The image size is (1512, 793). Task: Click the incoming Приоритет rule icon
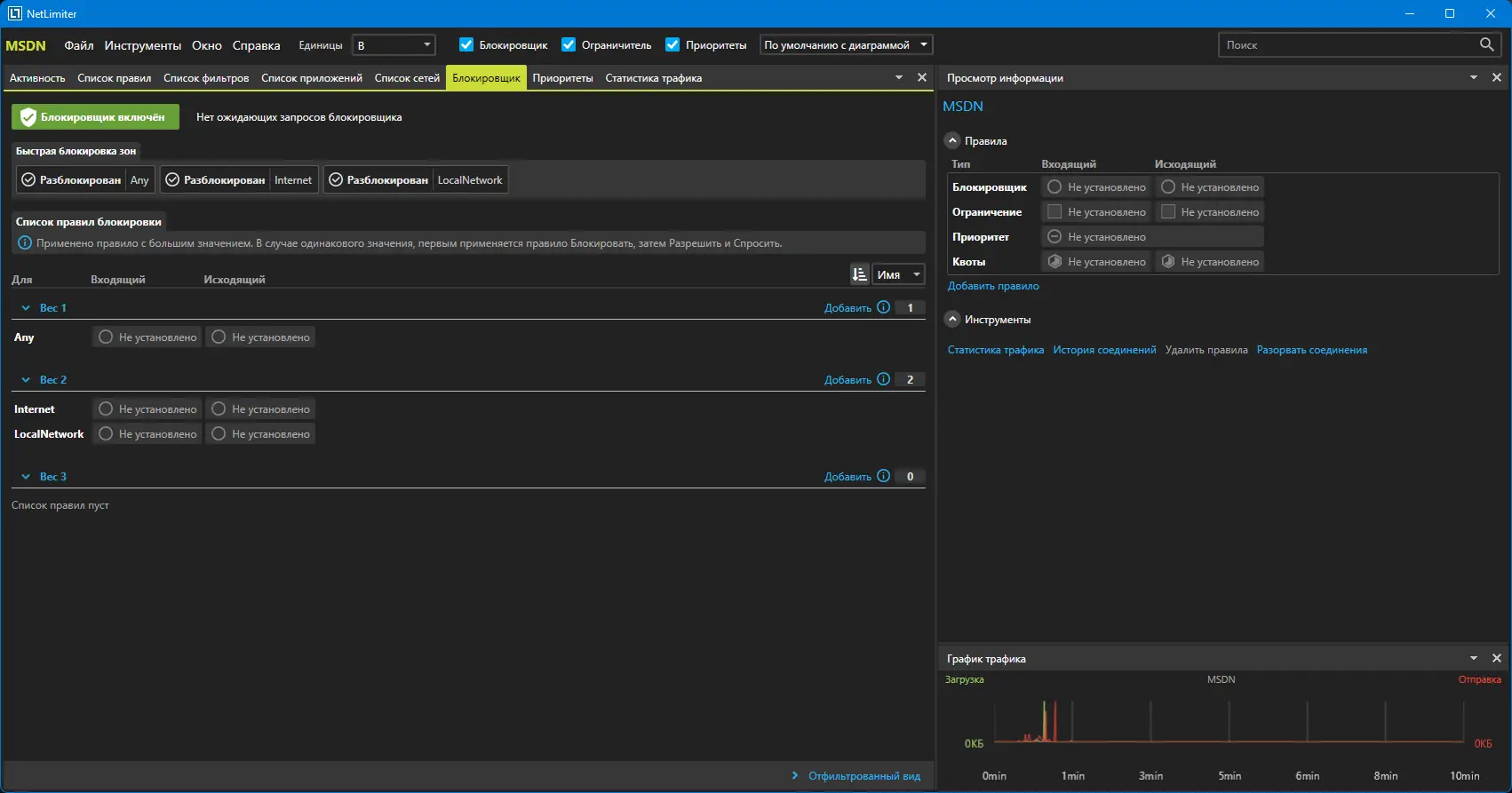click(x=1054, y=237)
